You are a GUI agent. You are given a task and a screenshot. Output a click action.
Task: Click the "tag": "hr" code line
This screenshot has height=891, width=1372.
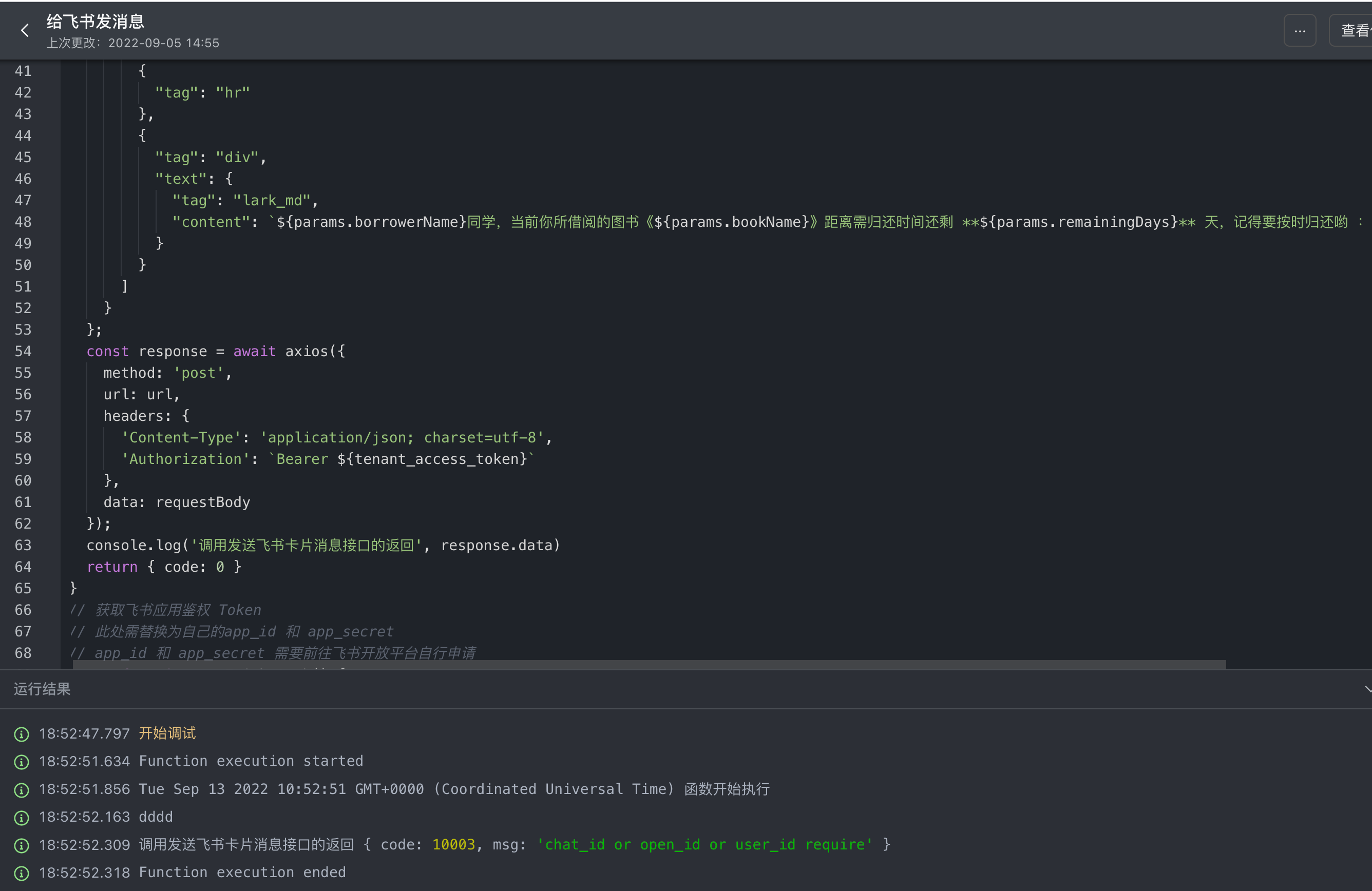click(202, 93)
